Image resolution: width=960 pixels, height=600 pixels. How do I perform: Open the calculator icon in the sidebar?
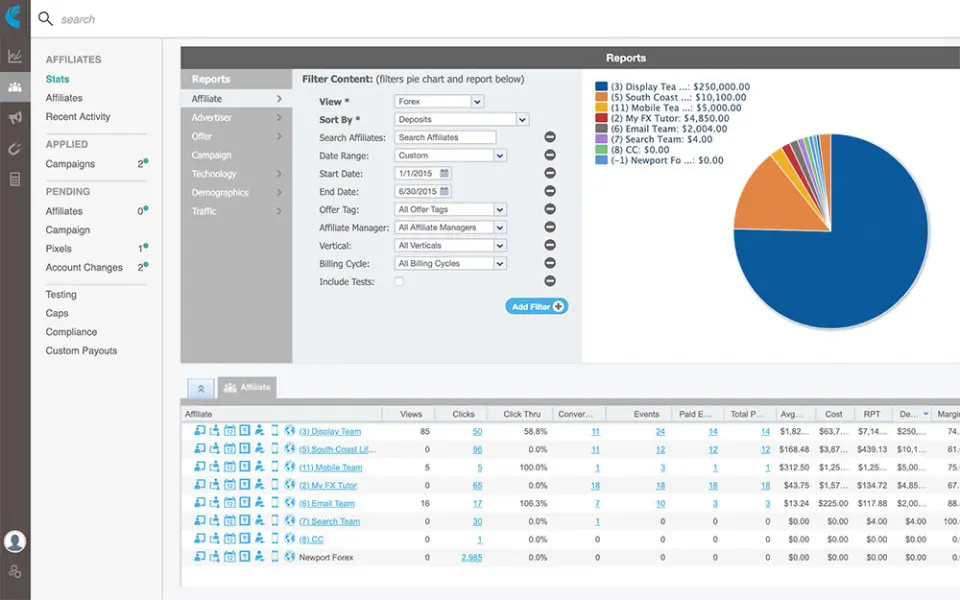(14, 181)
